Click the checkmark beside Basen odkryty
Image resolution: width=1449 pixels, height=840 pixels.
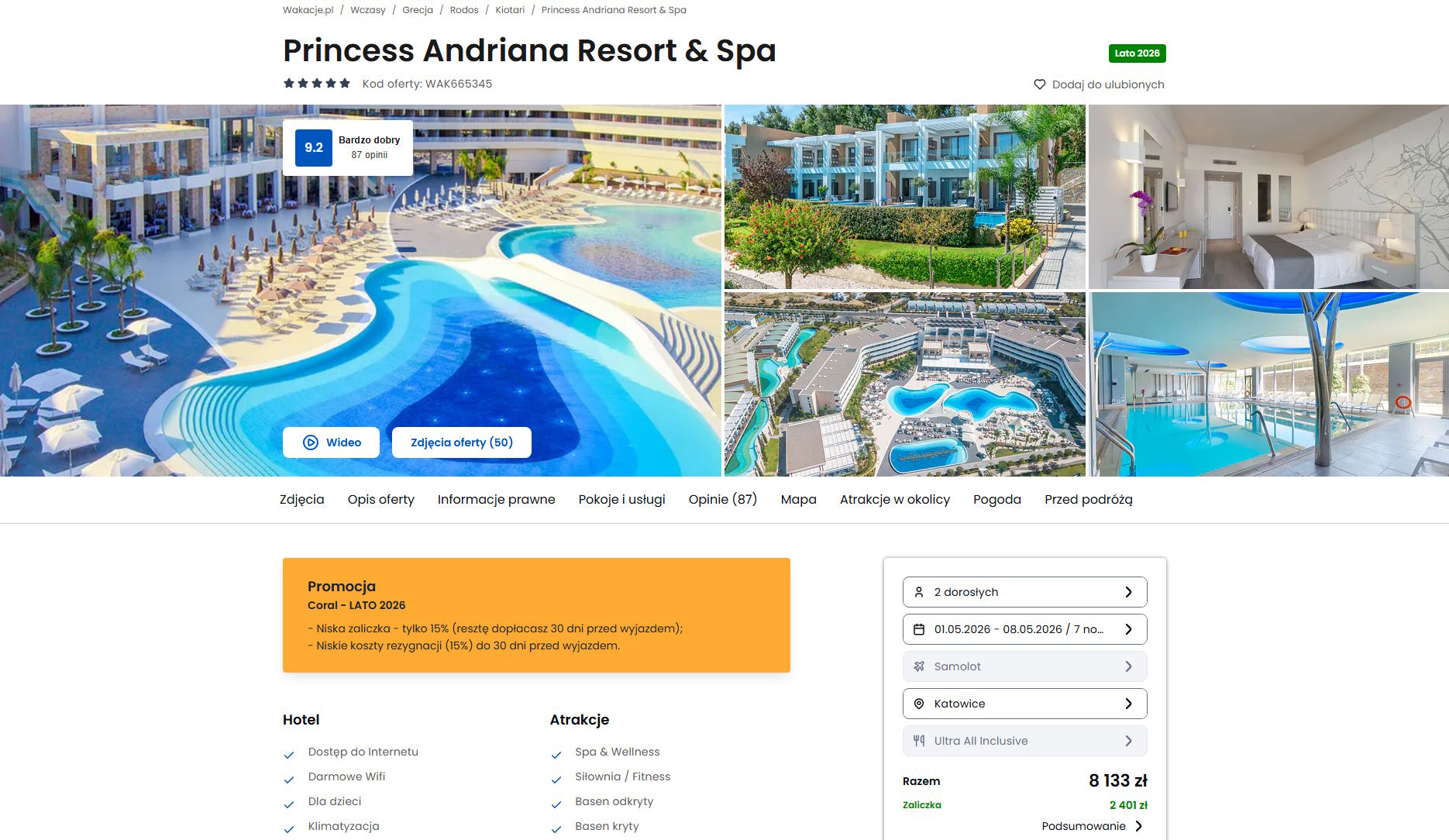click(x=556, y=804)
